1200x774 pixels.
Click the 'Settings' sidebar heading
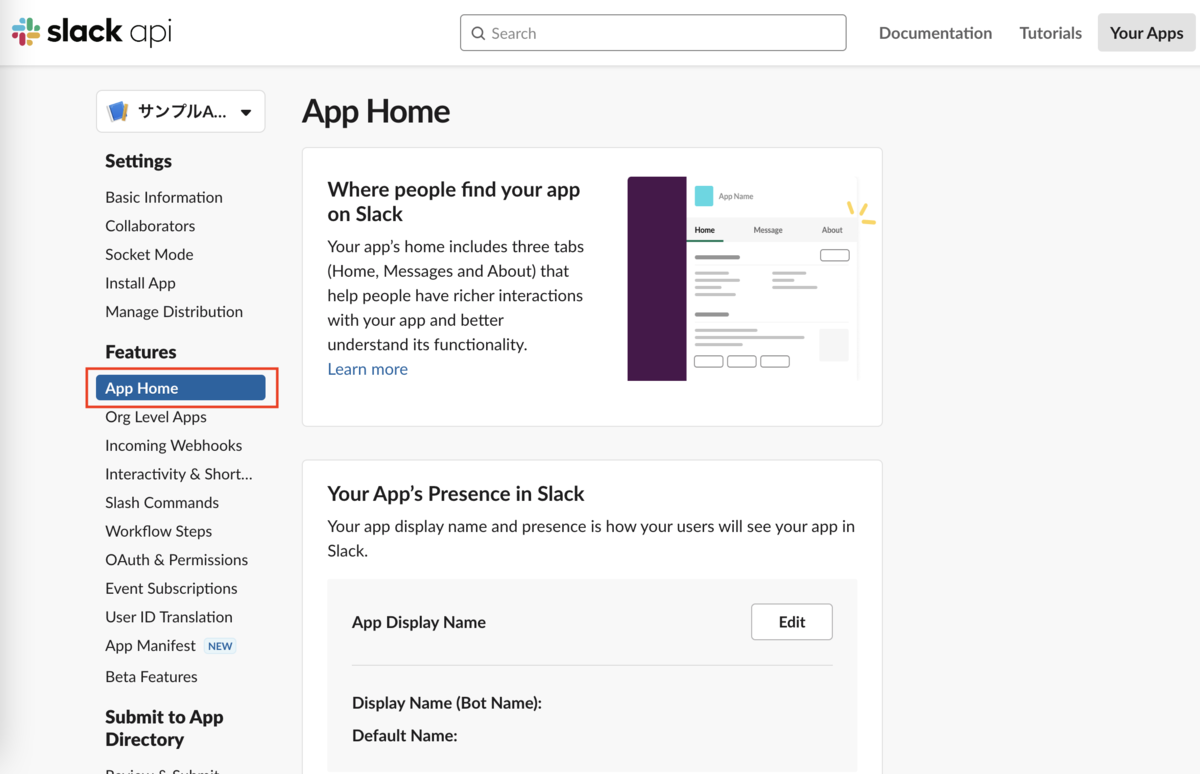point(138,161)
